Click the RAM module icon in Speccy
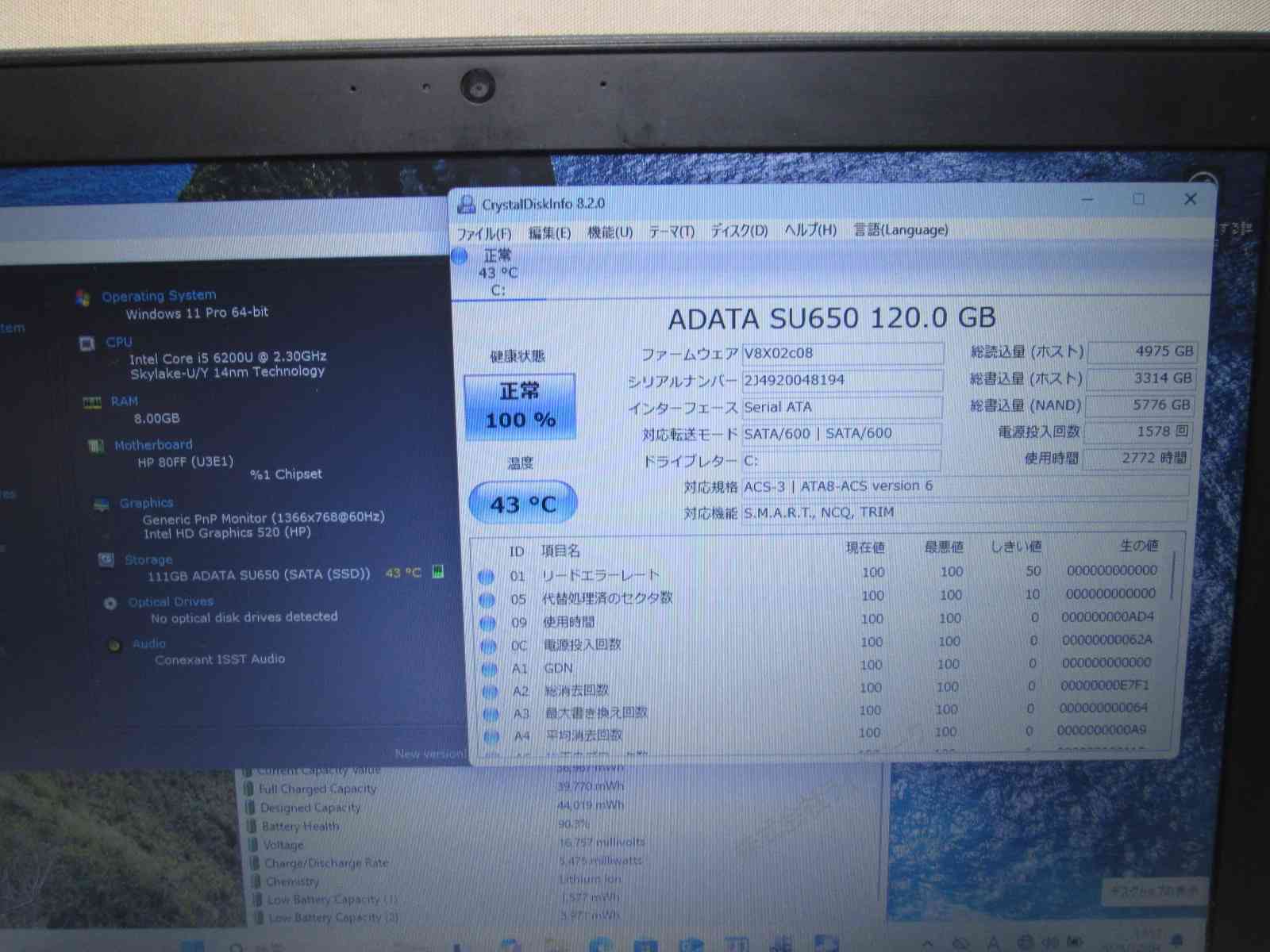1270x952 pixels. coord(91,403)
